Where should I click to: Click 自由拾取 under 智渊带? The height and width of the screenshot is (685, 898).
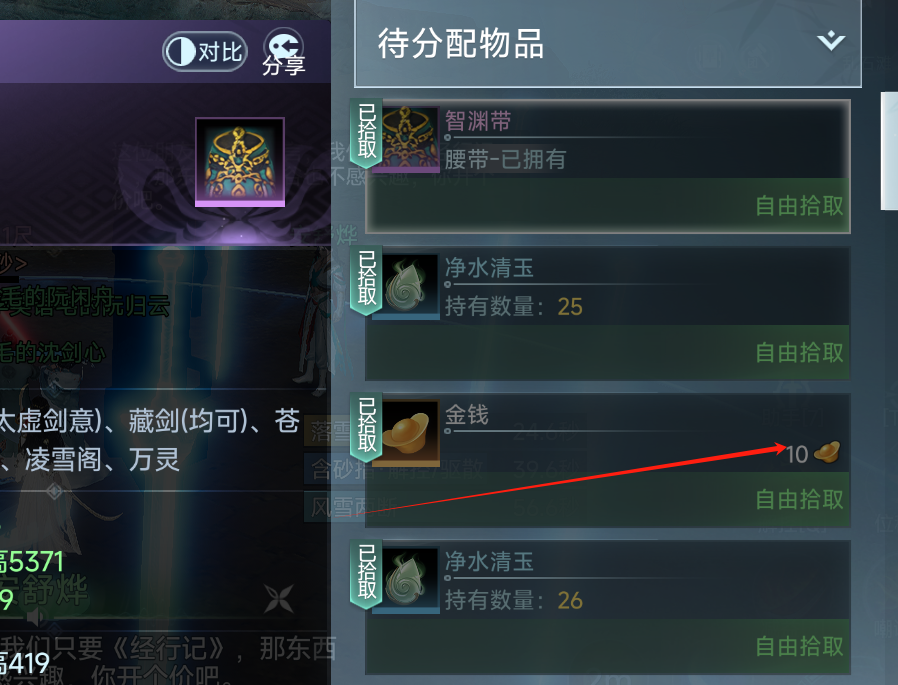pyautogui.click(x=799, y=206)
